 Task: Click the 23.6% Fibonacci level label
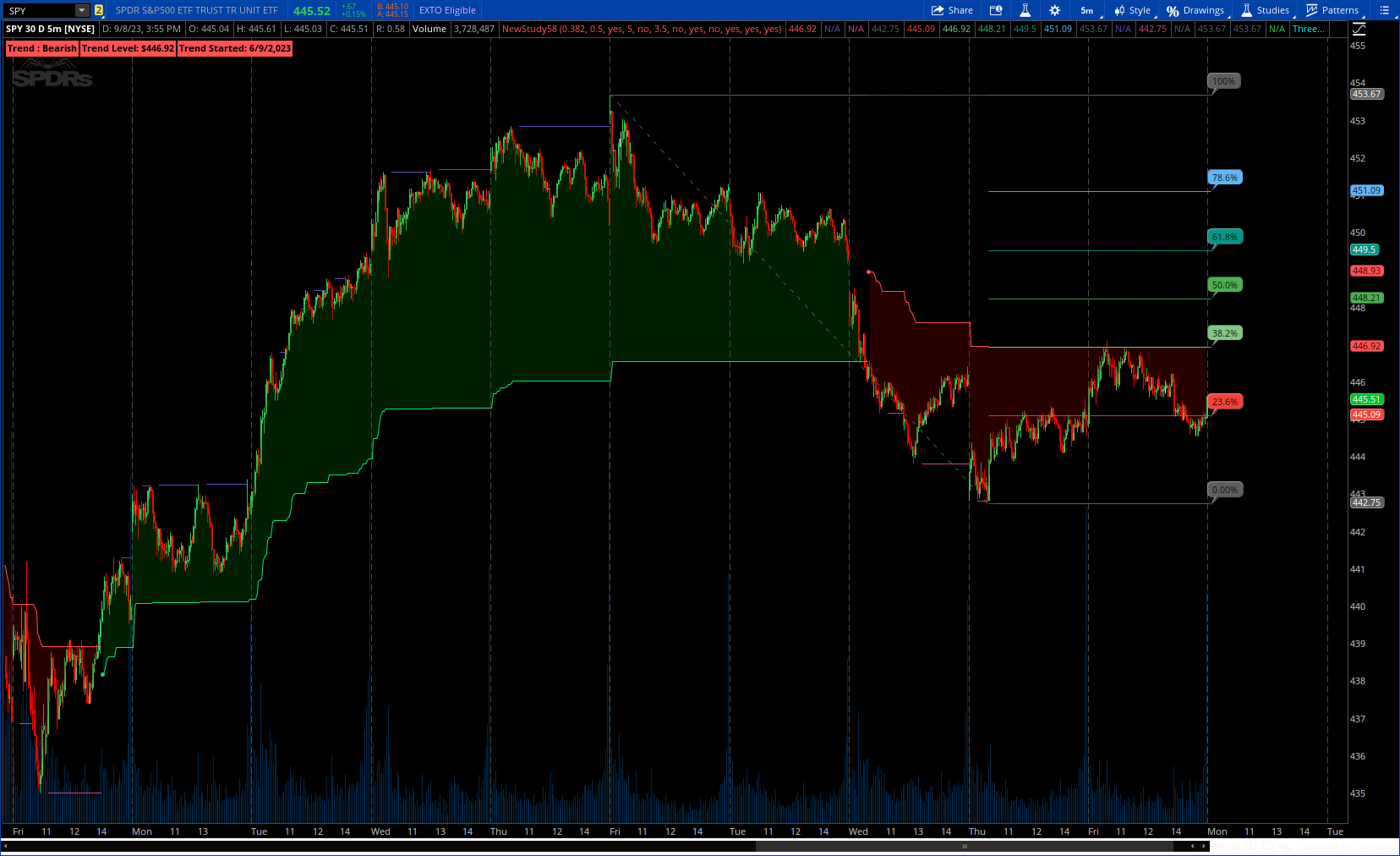tap(1224, 402)
